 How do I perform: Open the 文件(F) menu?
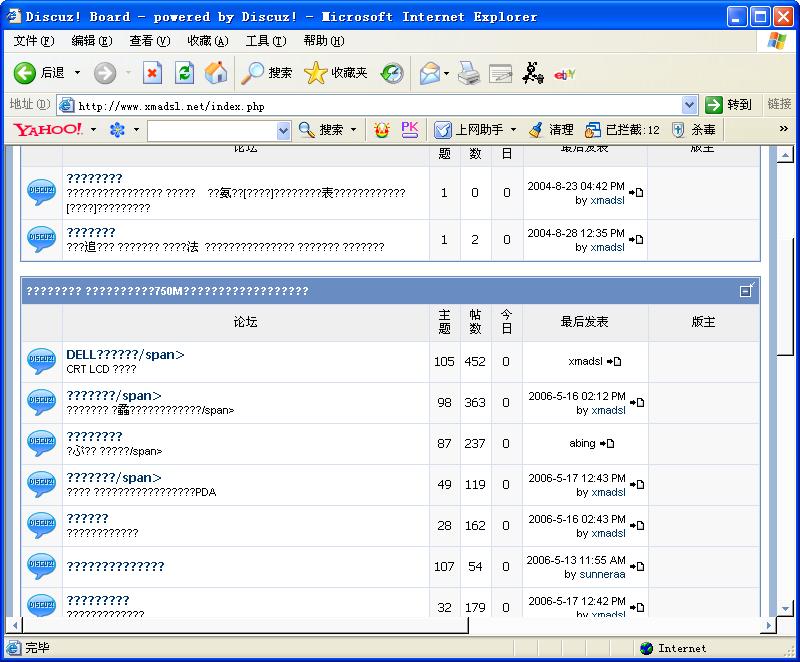pyautogui.click(x=34, y=41)
